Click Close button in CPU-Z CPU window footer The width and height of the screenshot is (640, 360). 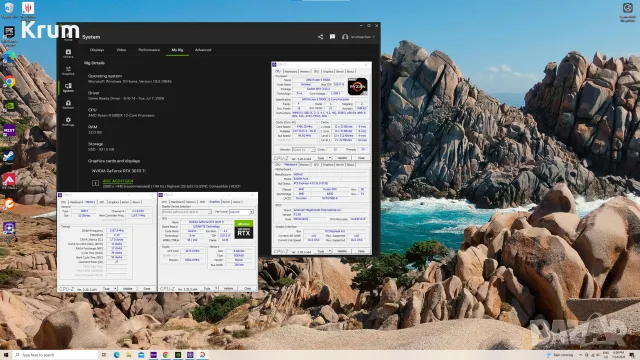click(361, 158)
